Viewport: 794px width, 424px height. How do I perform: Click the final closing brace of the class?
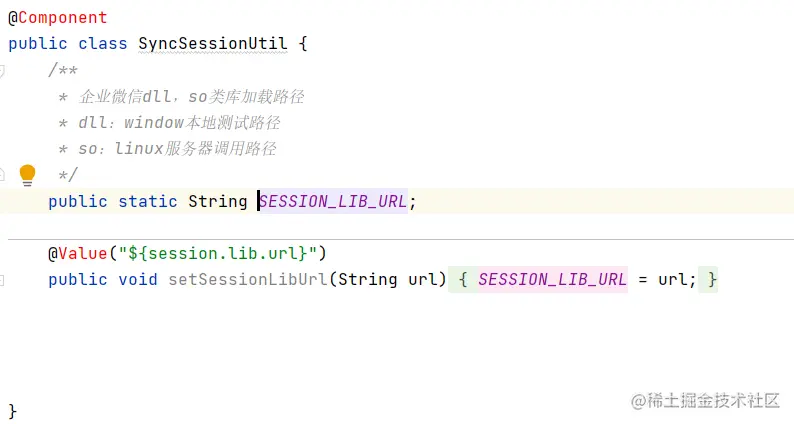point(13,410)
